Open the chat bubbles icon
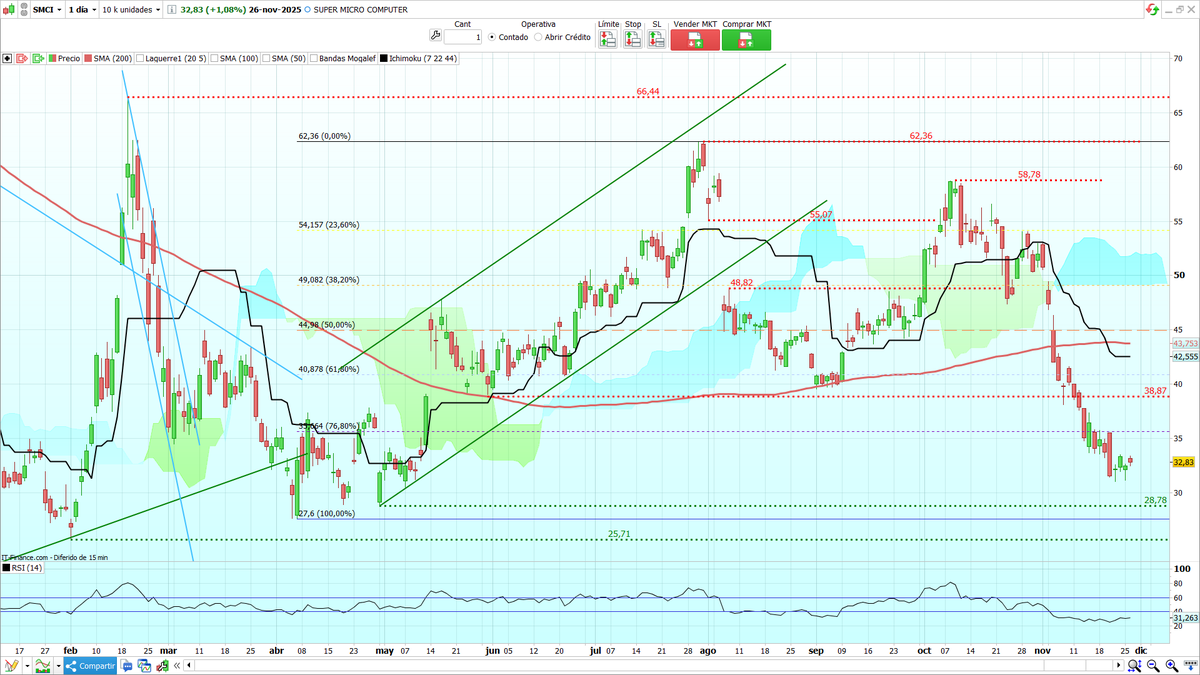 pyautogui.click(x=128, y=665)
